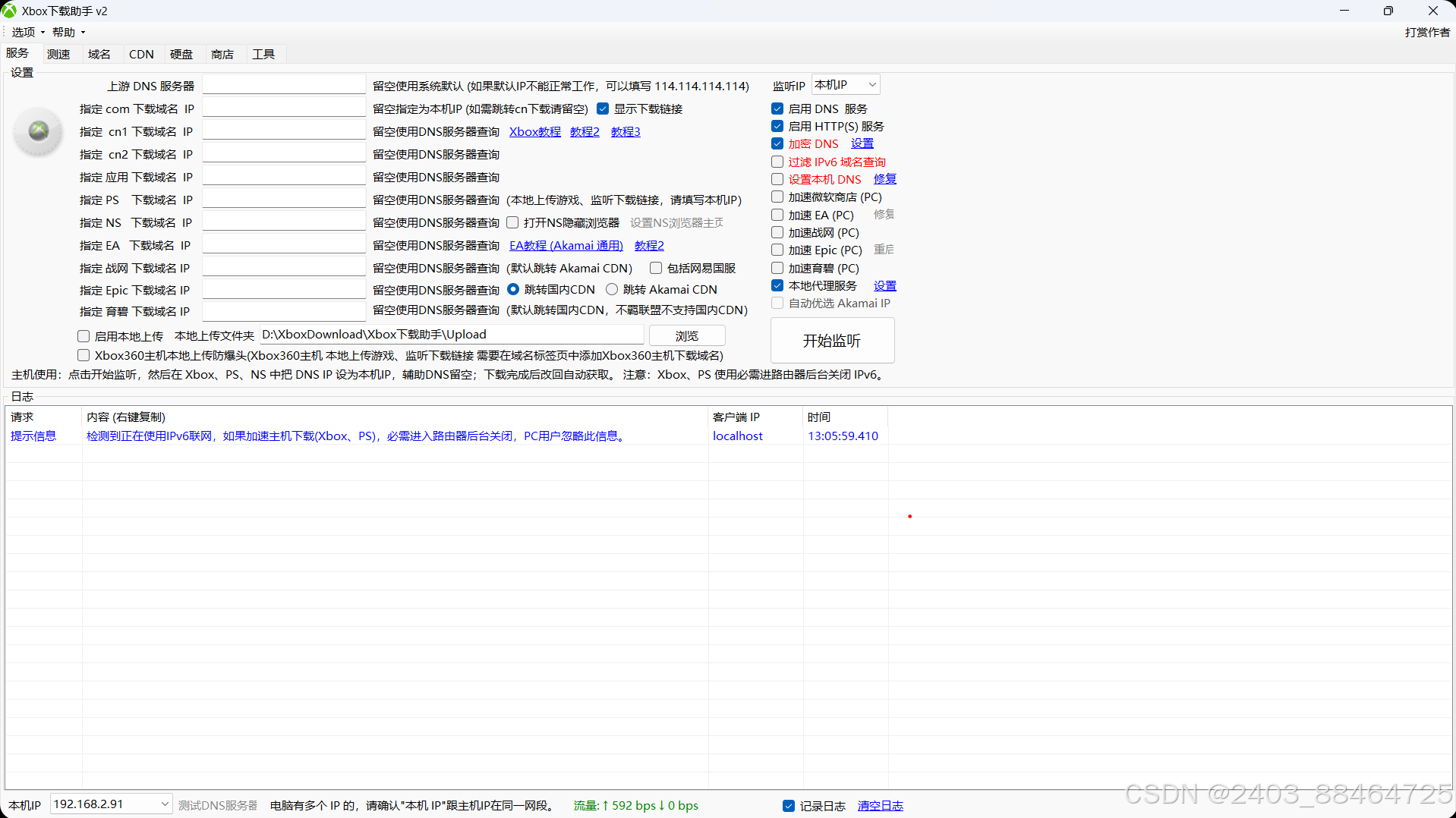This screenshot has height=818, width=1456.
Task: Focus the 指定 PS 下载域名 IP field
Action: 284,199
